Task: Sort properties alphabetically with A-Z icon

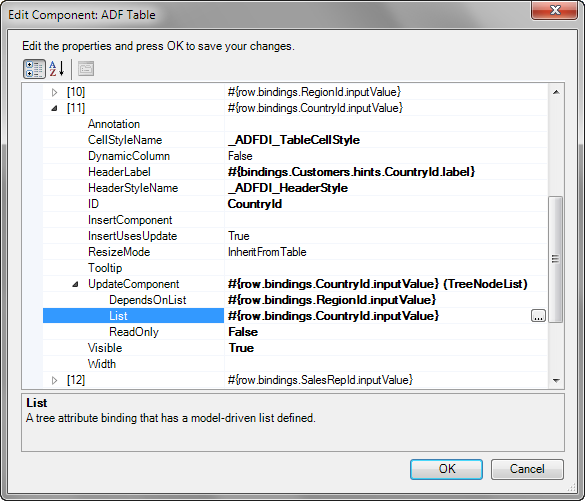Action: 57,69
